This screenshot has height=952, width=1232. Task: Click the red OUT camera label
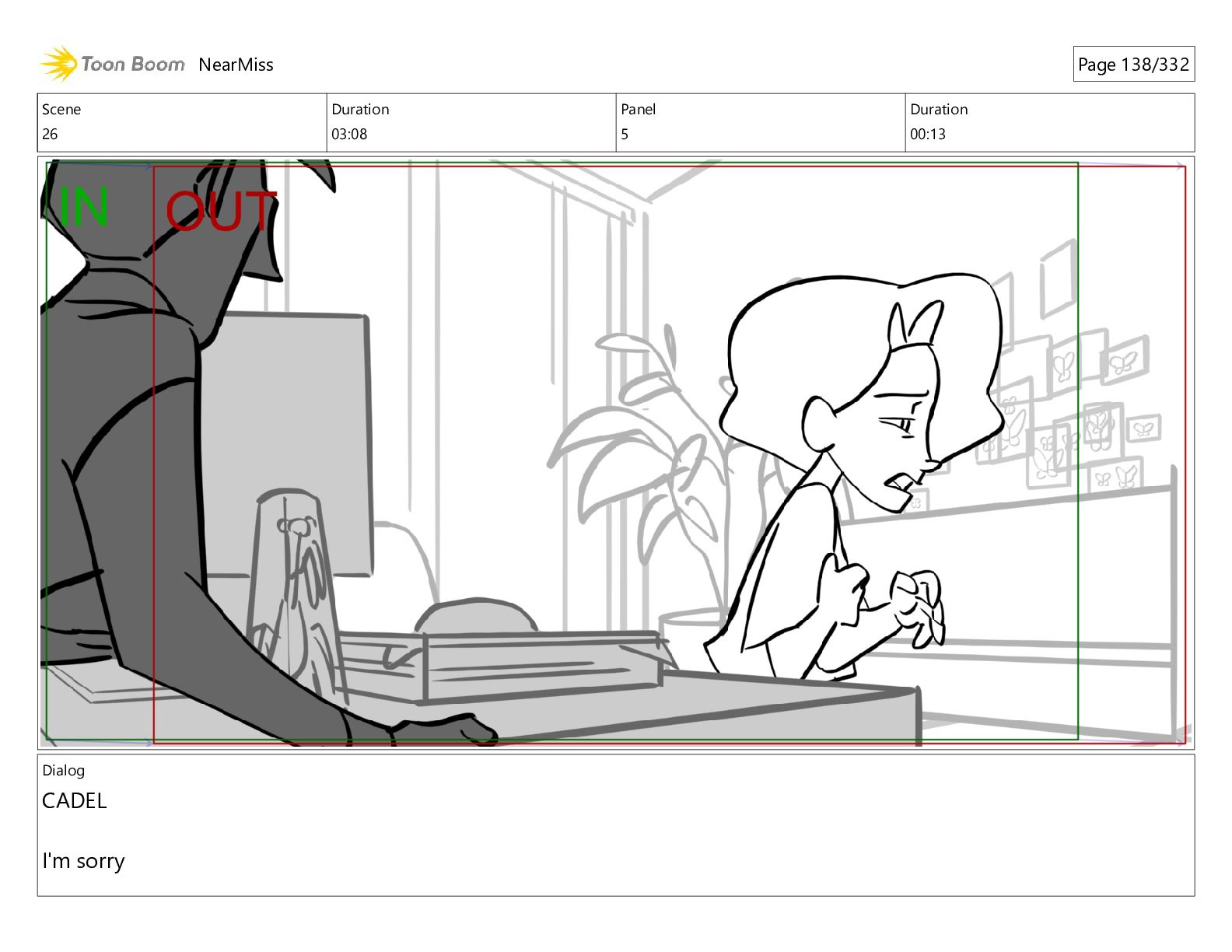[221, 212]
